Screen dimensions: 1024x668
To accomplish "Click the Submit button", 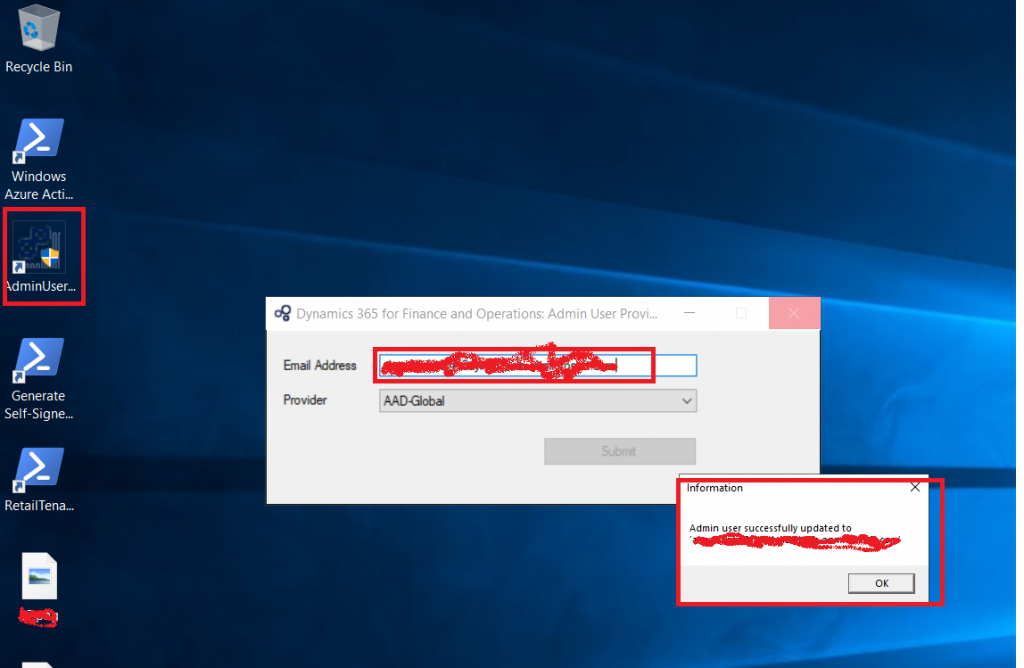I will coord(619,451).
